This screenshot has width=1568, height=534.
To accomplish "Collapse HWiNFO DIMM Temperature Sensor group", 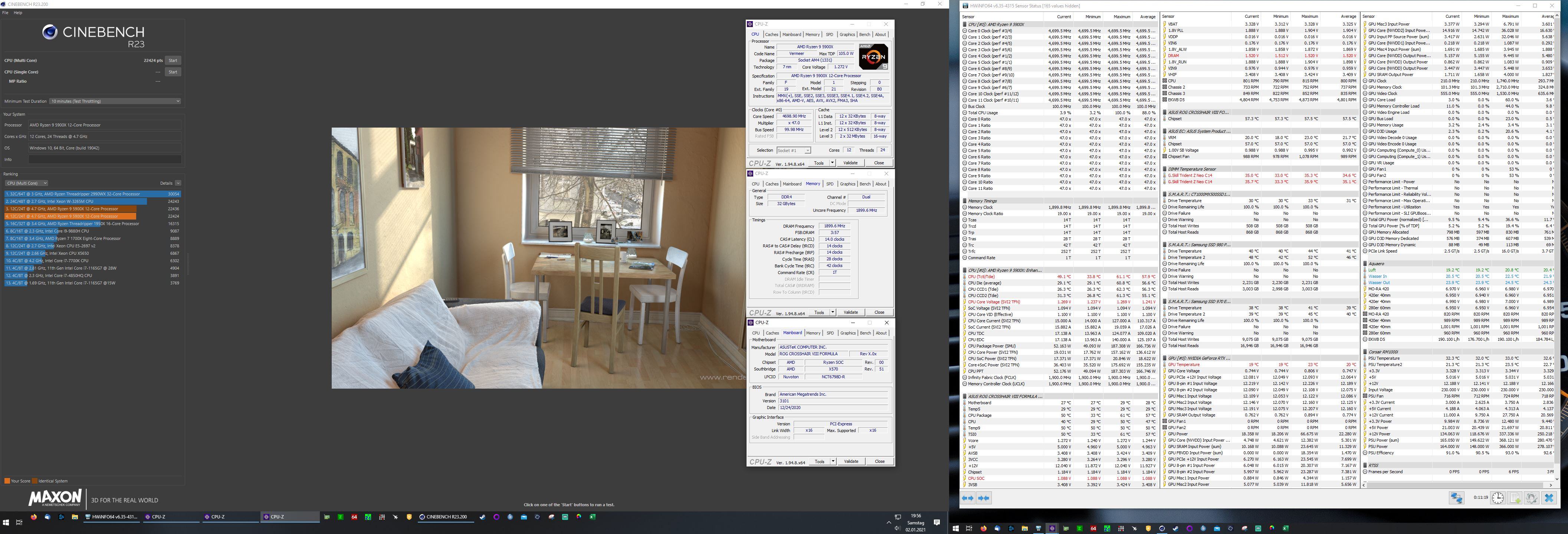I will pyautogui.click(x=1164, y=169).
